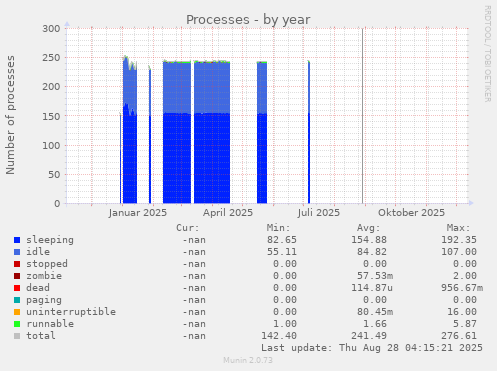The width and height of the screenshot is (497, 371).
Task: Click the 'paging' legend label
Action: (x=44, y=300)
